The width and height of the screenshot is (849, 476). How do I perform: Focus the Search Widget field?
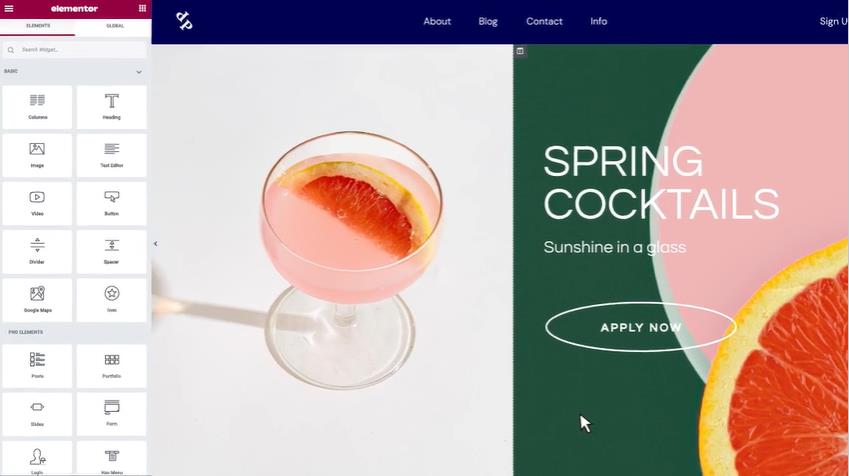pyautogui.click(x=75, y=50)
